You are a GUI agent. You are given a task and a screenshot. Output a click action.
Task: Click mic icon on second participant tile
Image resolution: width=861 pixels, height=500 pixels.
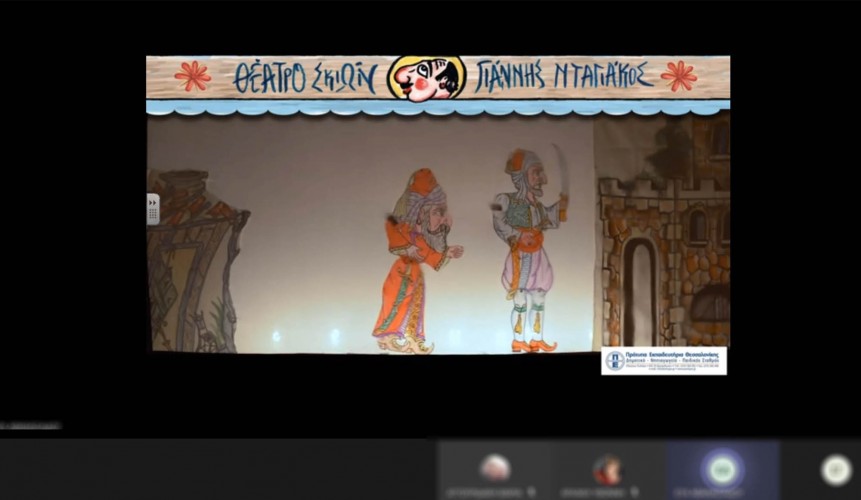(633, 492)
